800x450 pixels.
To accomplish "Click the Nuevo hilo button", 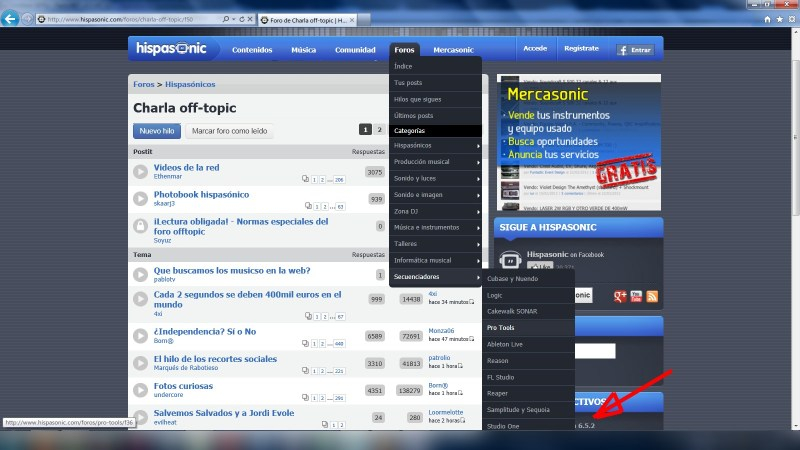I will click(x=157, y=131).
